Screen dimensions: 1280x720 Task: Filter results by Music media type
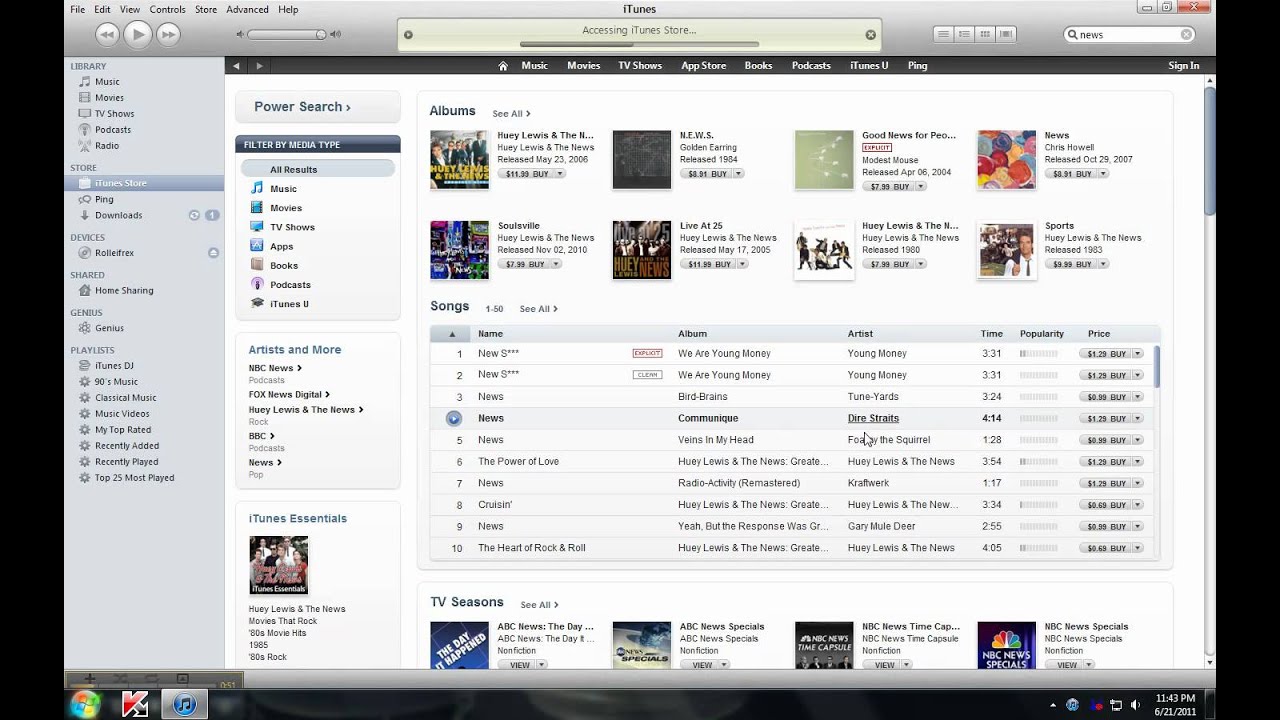coord(283,189)
